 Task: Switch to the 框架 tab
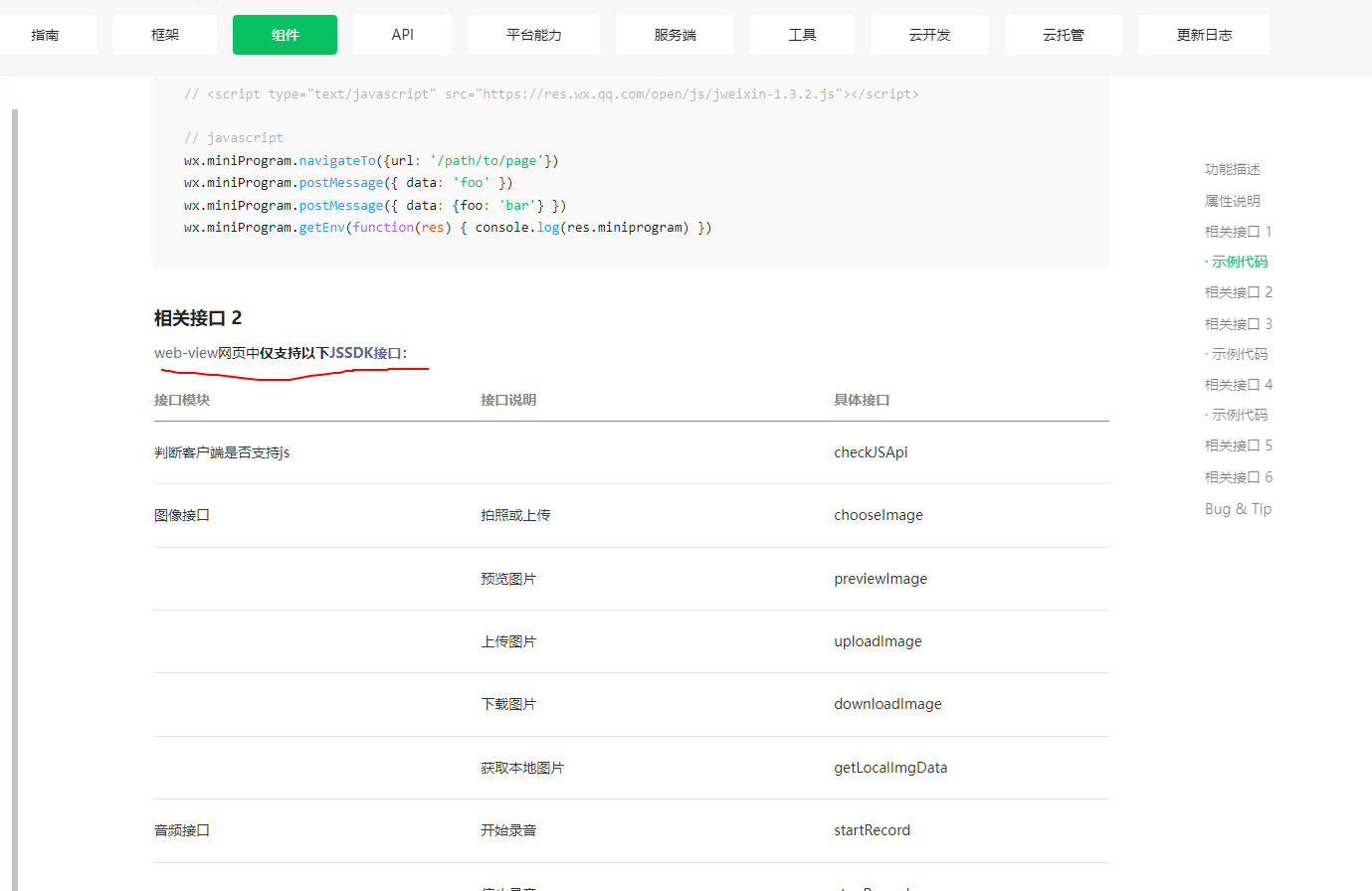click(165, 35)
